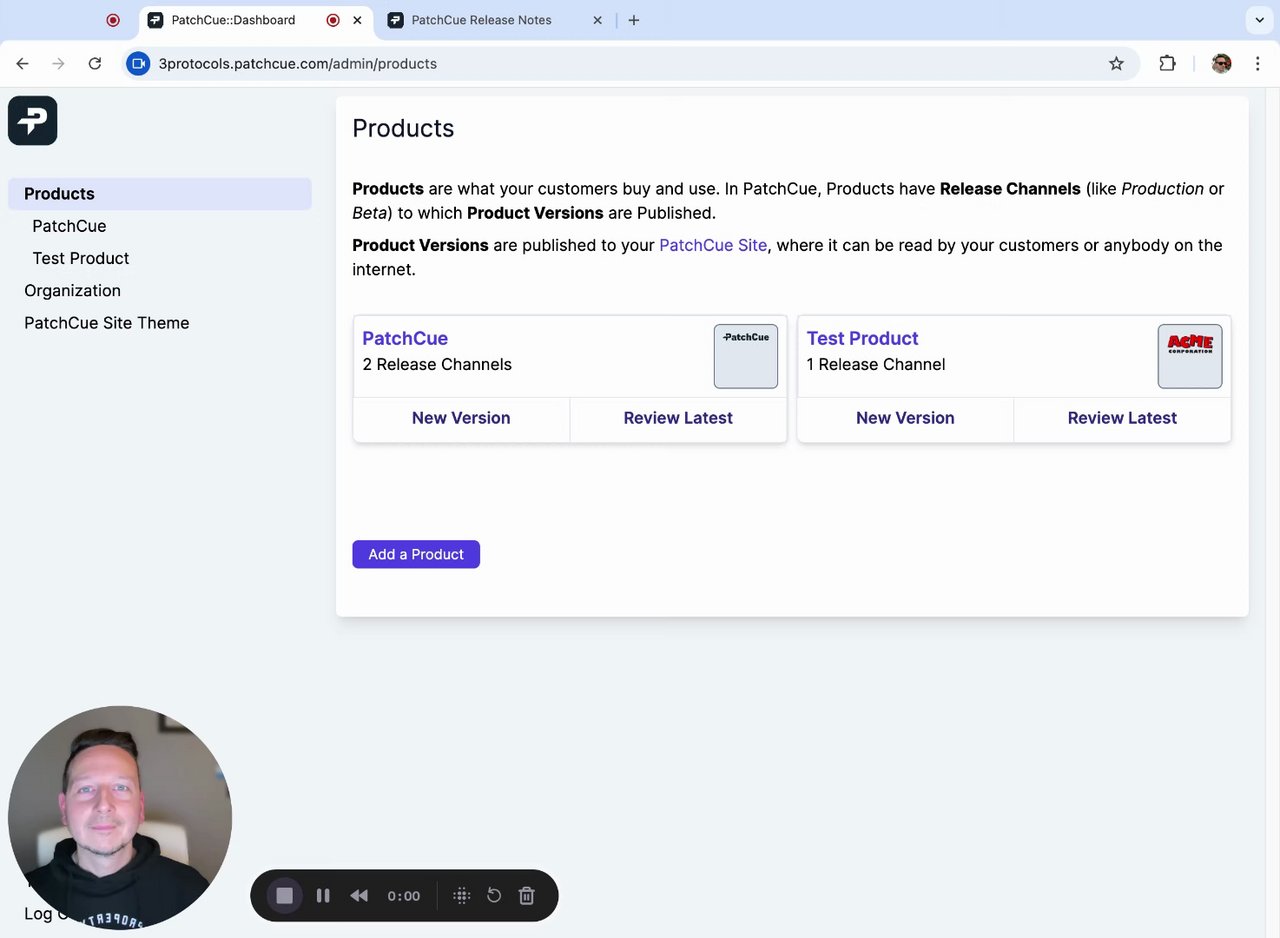Open the PatchCue product card title

(405, 338)
